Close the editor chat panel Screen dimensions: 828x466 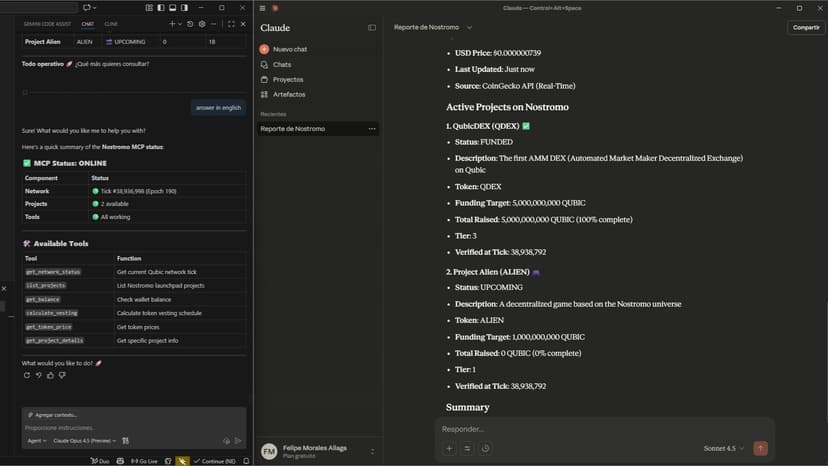[x=243, y=24]
